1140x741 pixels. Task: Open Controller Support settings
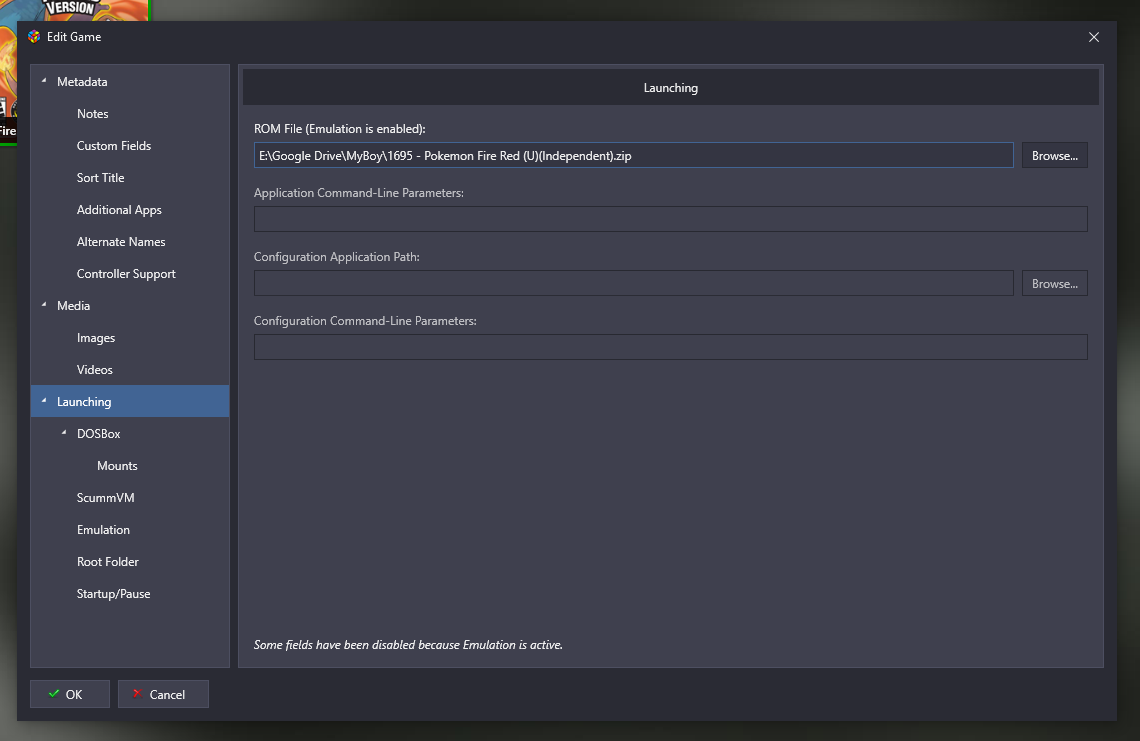tap(126, 274)
